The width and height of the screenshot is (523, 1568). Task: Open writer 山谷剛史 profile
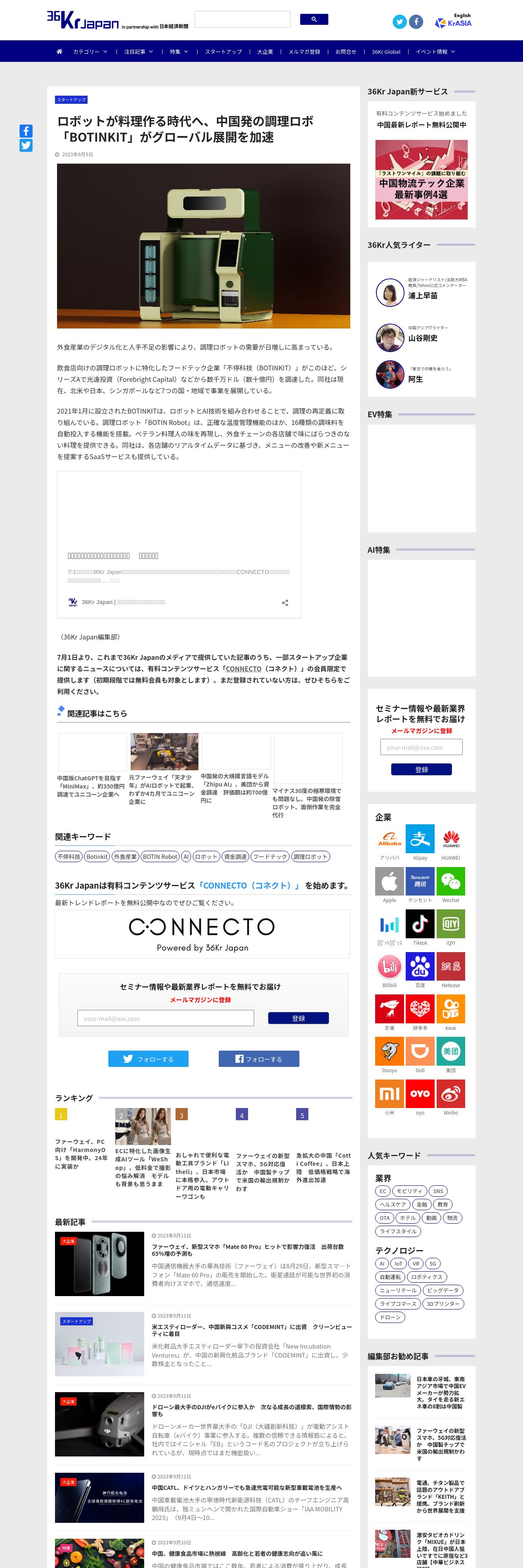[422, 338]
